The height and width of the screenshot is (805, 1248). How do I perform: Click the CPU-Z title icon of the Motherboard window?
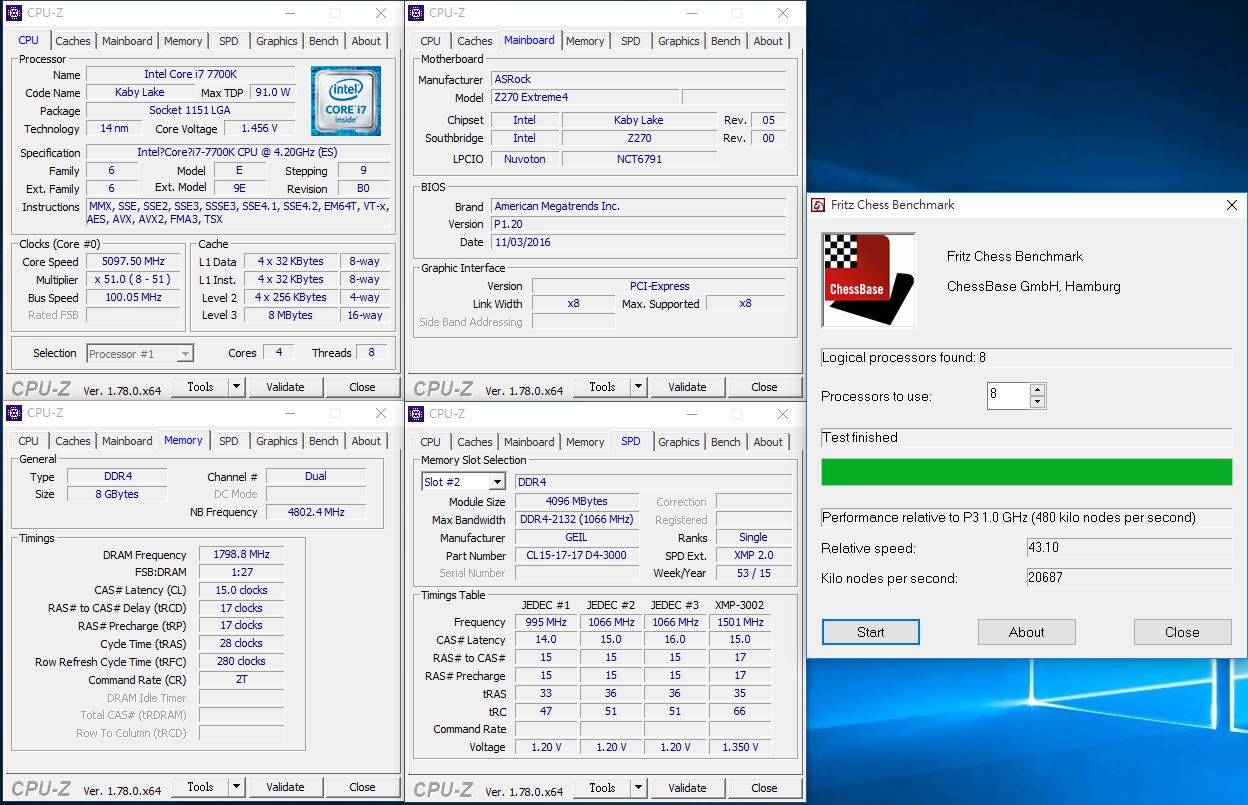pyautogui.click(x=416, y=13)
